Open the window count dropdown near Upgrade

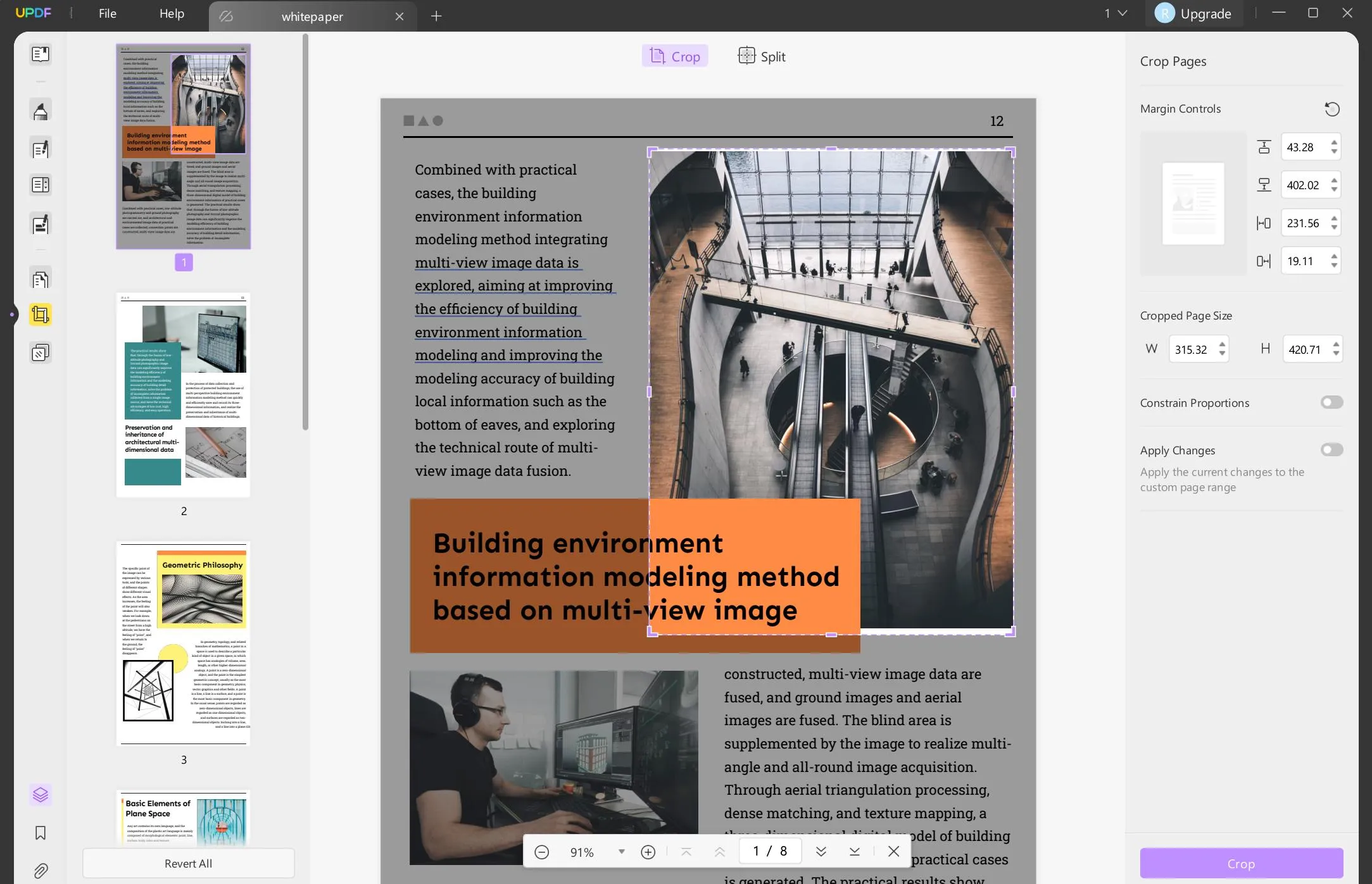1116,13
